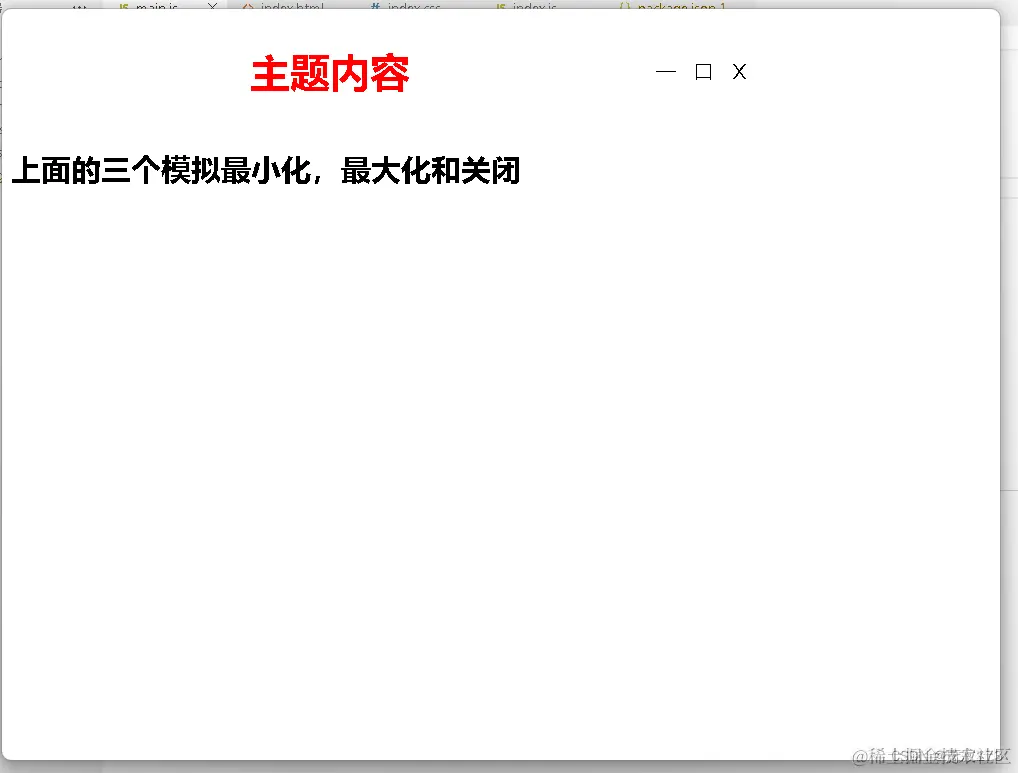Viewport: 1018px width, 773px height.
Task: Open the package.json tab
Action: [x=680, y=6]
